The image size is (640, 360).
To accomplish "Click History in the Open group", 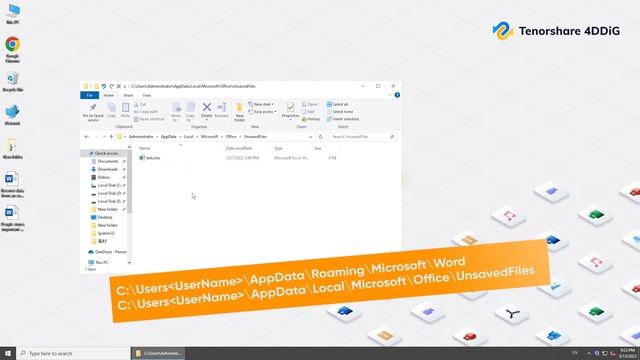I will [311, 119].
